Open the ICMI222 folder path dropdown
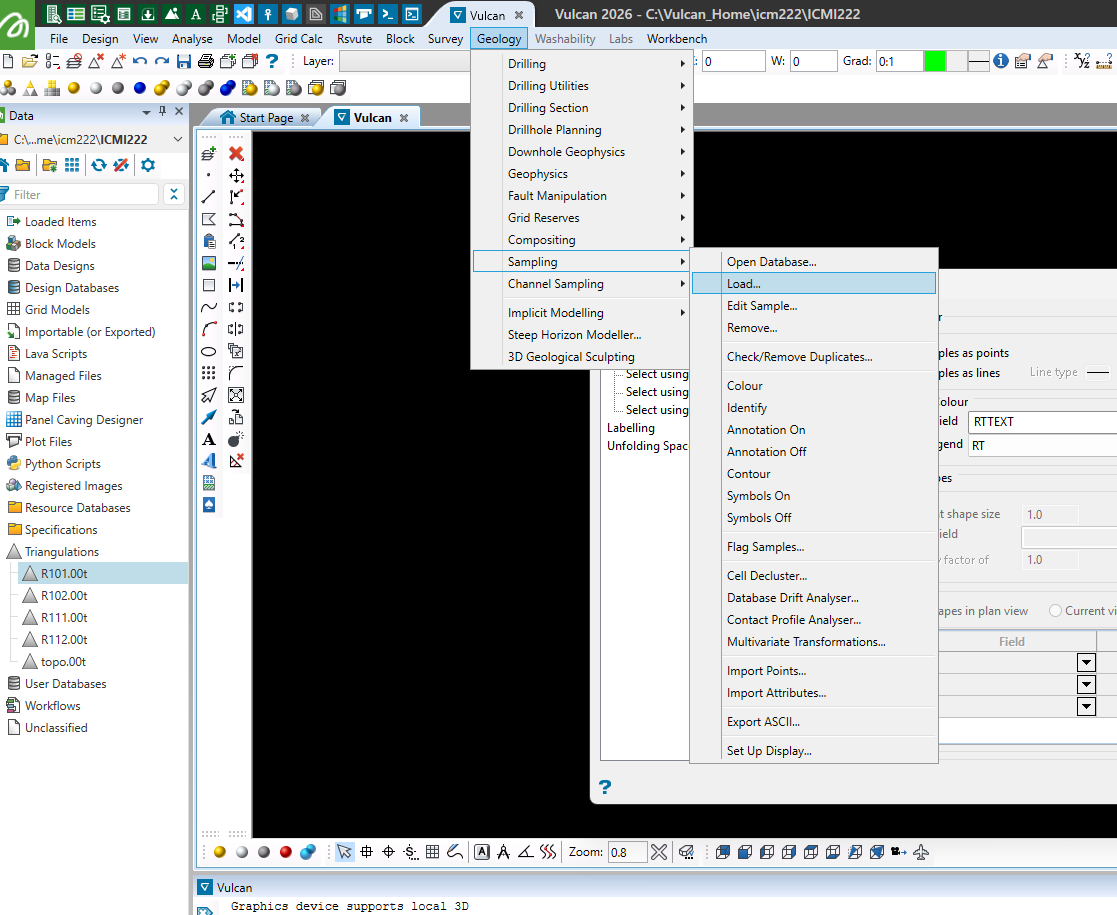1117x915 pixels. (x=178, y=140)
